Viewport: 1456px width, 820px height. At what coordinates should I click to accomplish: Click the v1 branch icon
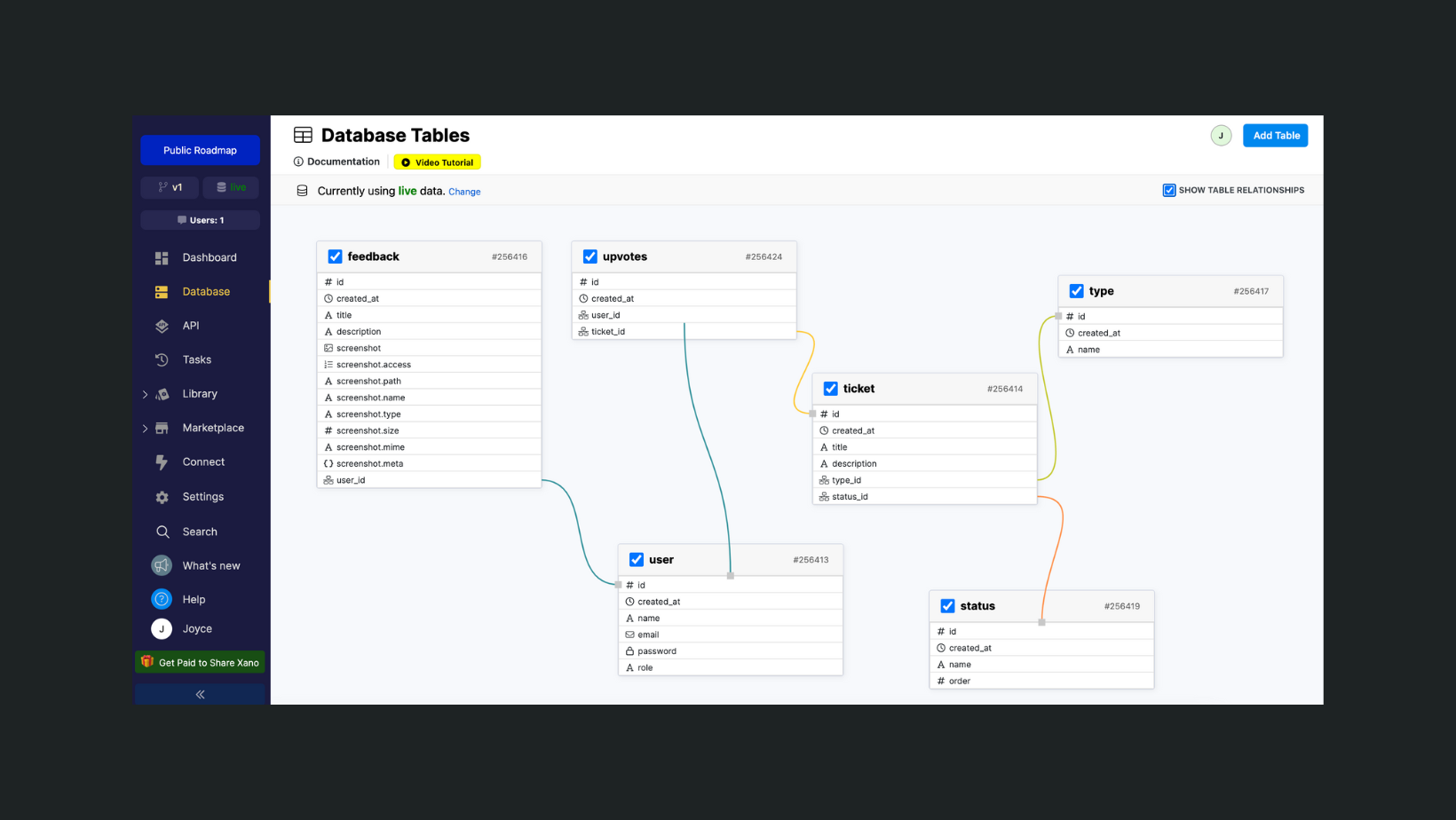tap(162, 187)
